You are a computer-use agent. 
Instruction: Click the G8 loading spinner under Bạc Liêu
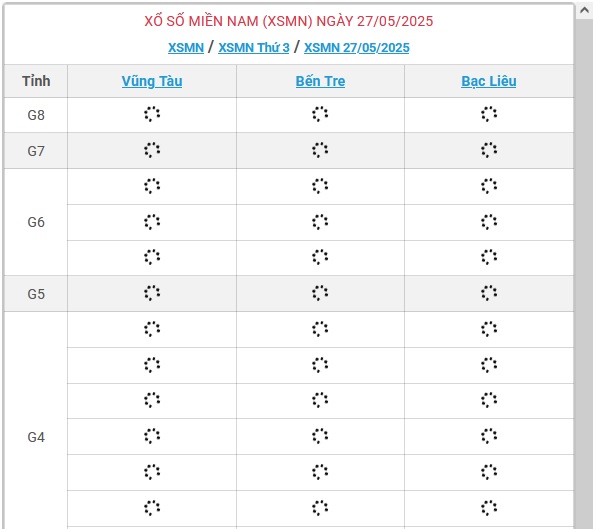[489, 114]
